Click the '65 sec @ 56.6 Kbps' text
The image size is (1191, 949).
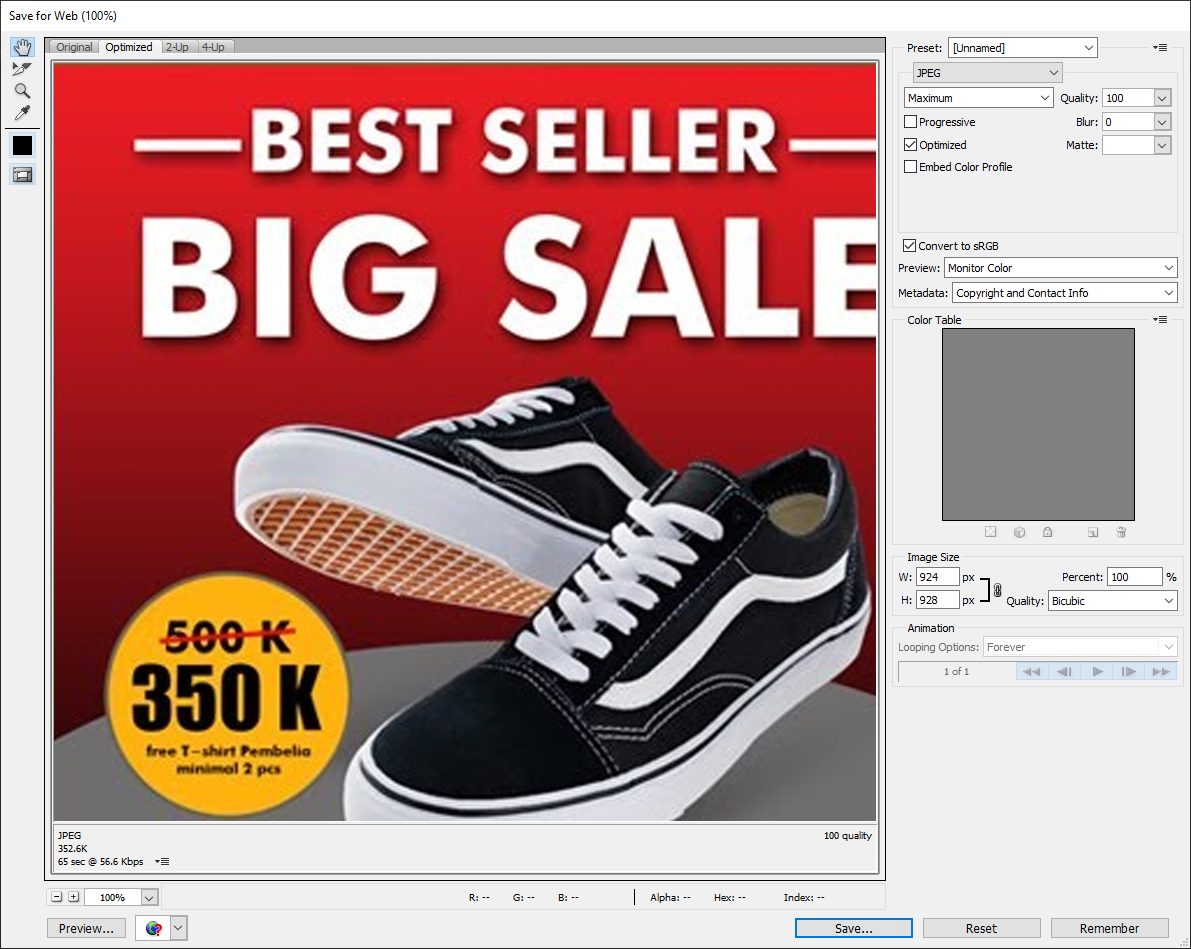100,862
